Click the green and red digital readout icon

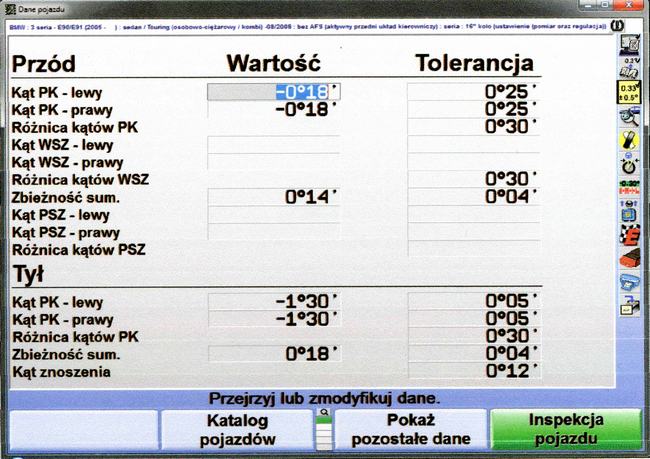click(629, 187)
